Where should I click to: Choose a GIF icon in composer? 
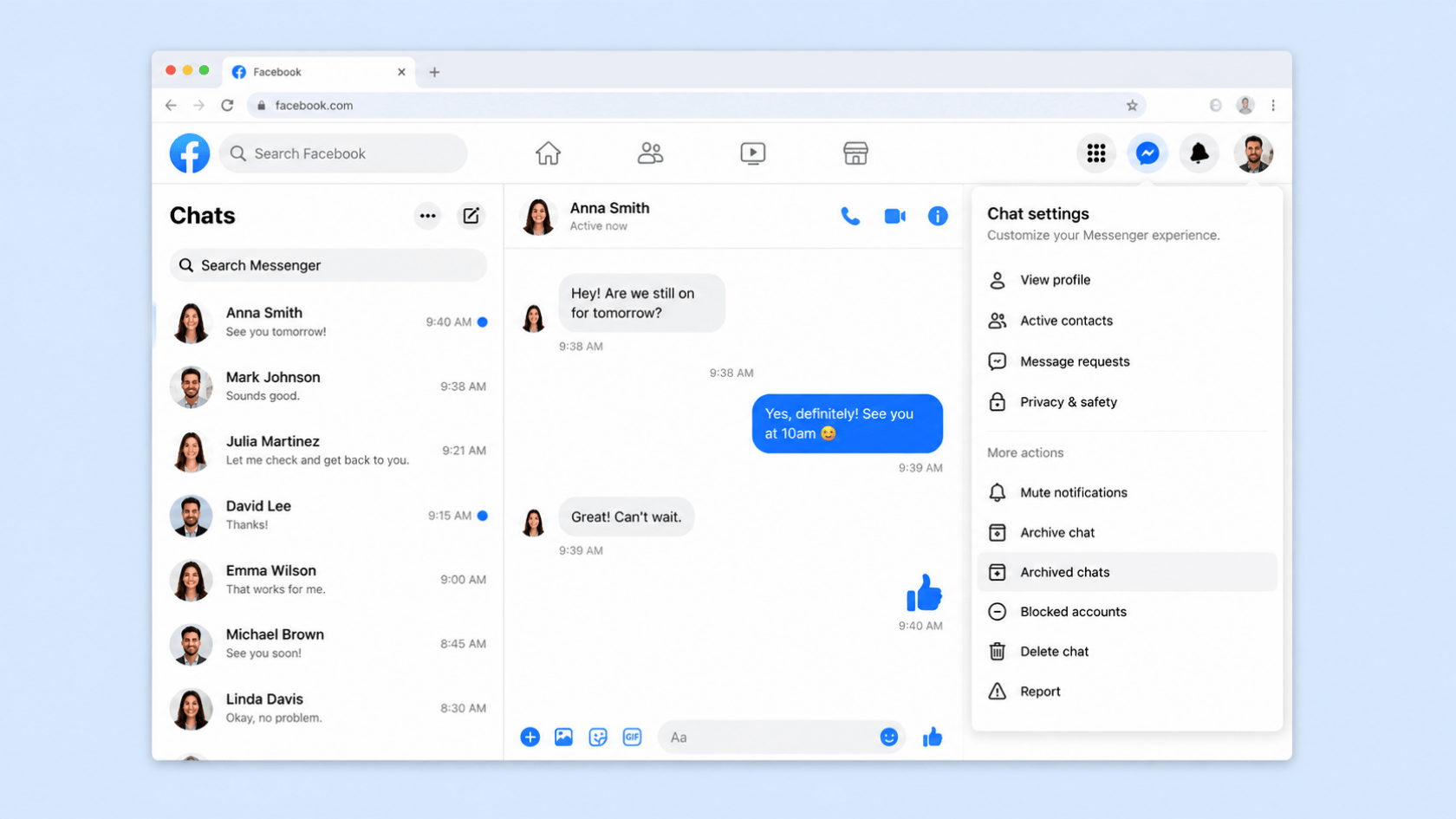tap(633, 737)
